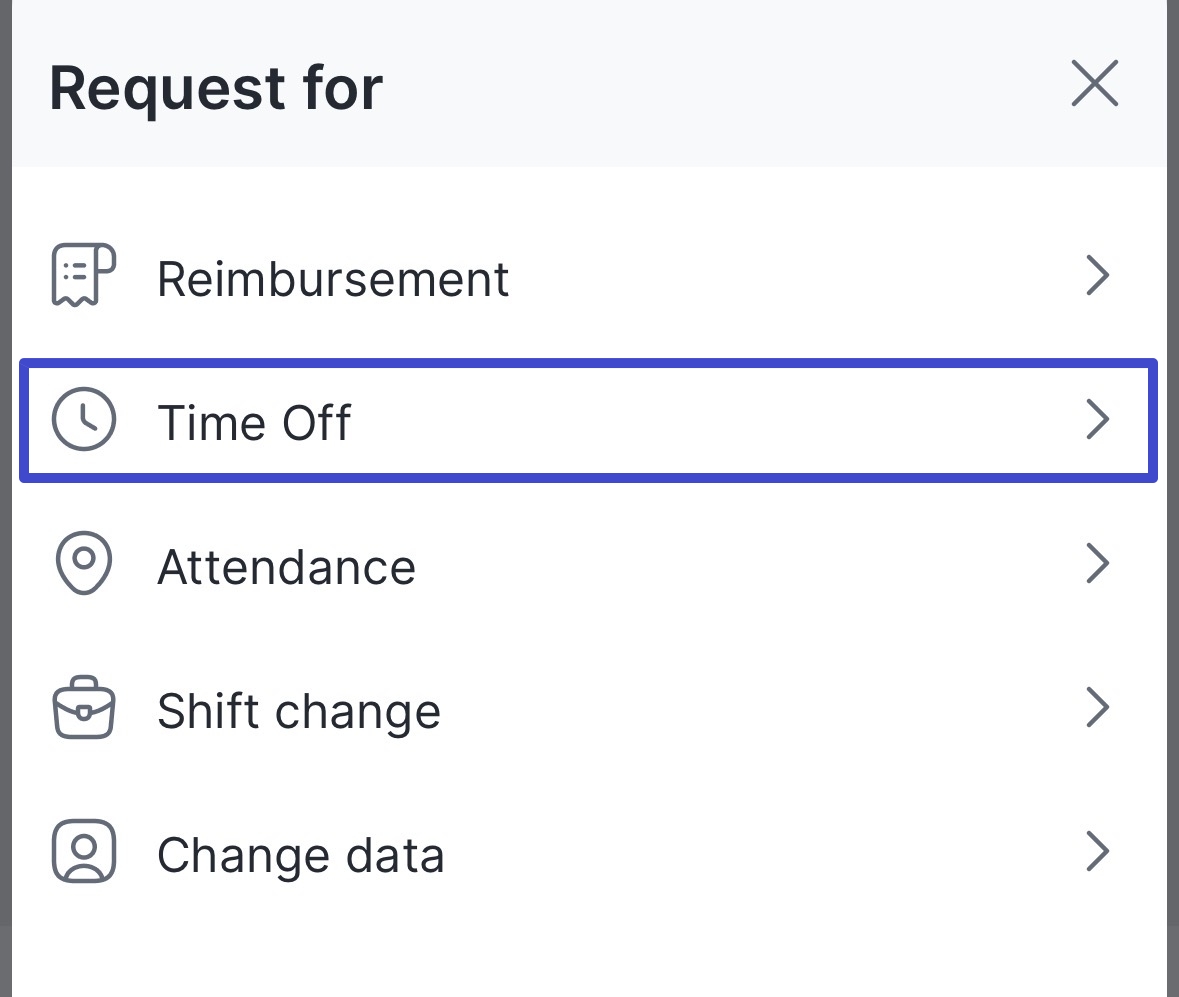Click the Time Off clock icon
The width and height of the screenshot is (1179, 997).
coord(83,420)
